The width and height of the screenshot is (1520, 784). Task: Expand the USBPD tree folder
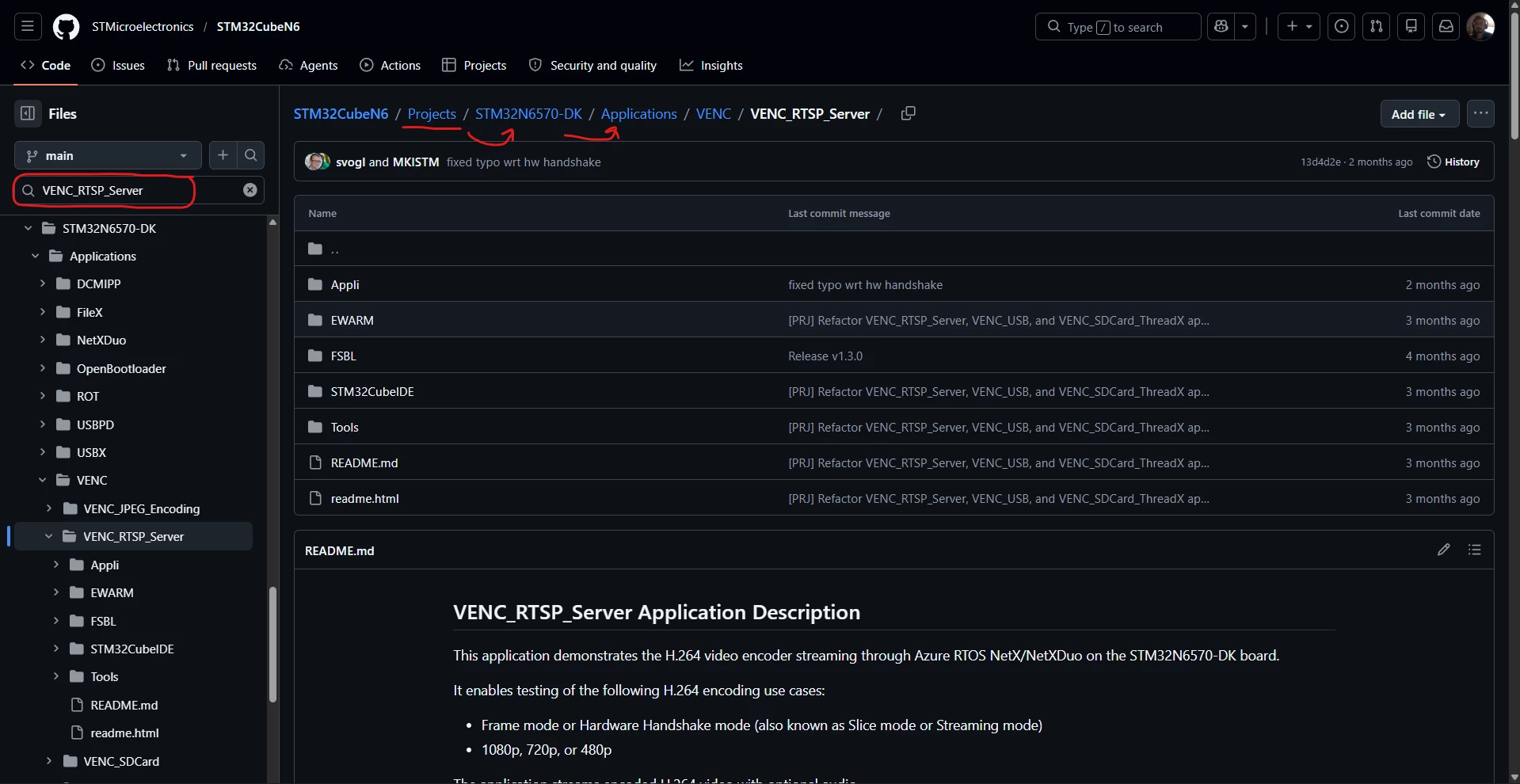coord(43,424)
